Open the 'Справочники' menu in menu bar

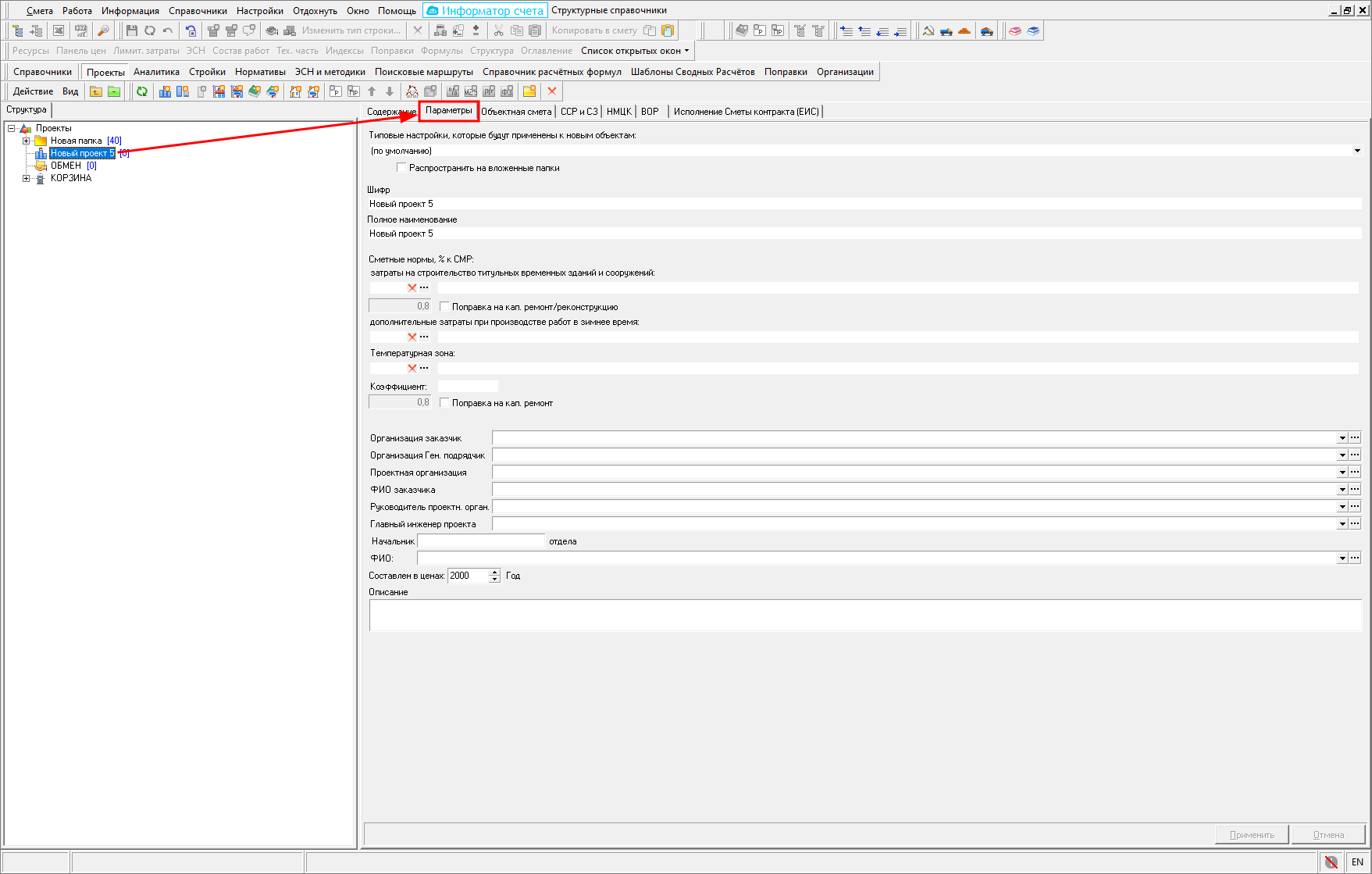pyautogui.click(x=198, y=11)
